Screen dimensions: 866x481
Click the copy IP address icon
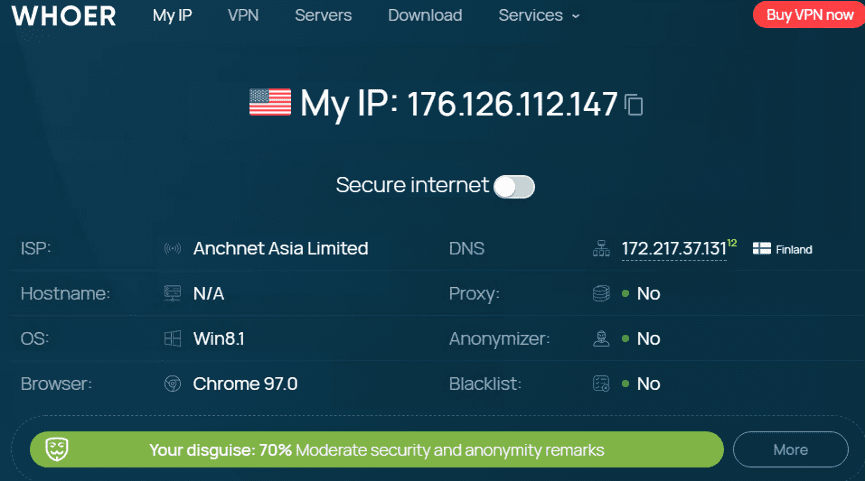(634, 104)
